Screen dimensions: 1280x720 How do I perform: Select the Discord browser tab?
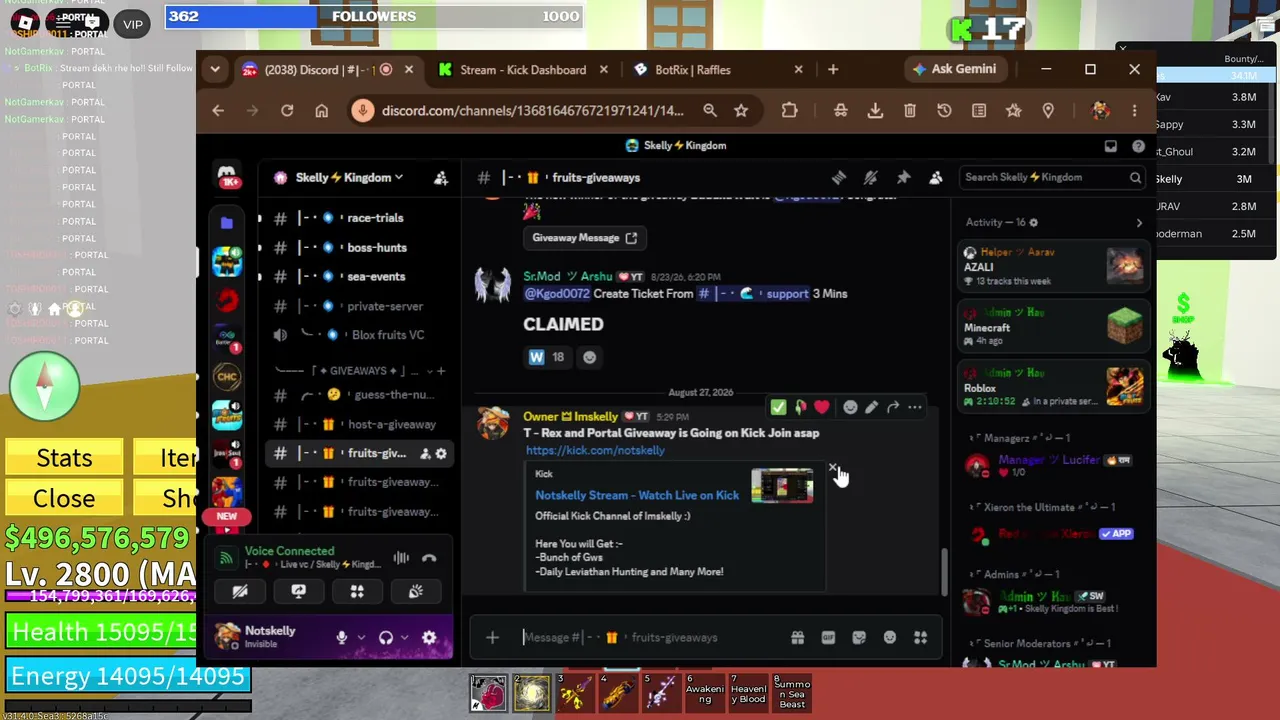327,70
